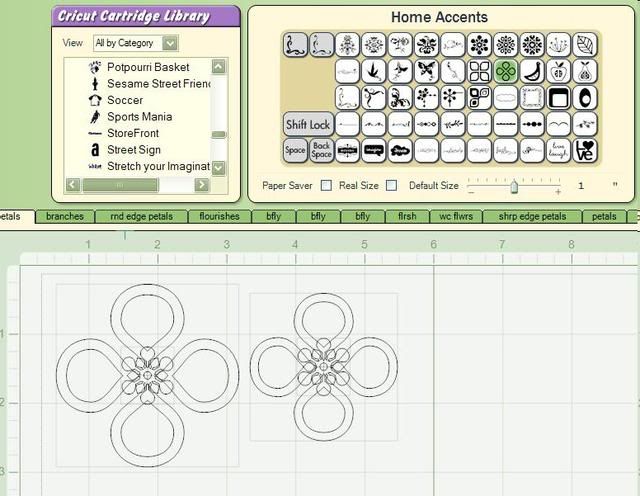Click cartridge list scroll-left arrow
The image size is (640, 496).
(x=73, y=185)
